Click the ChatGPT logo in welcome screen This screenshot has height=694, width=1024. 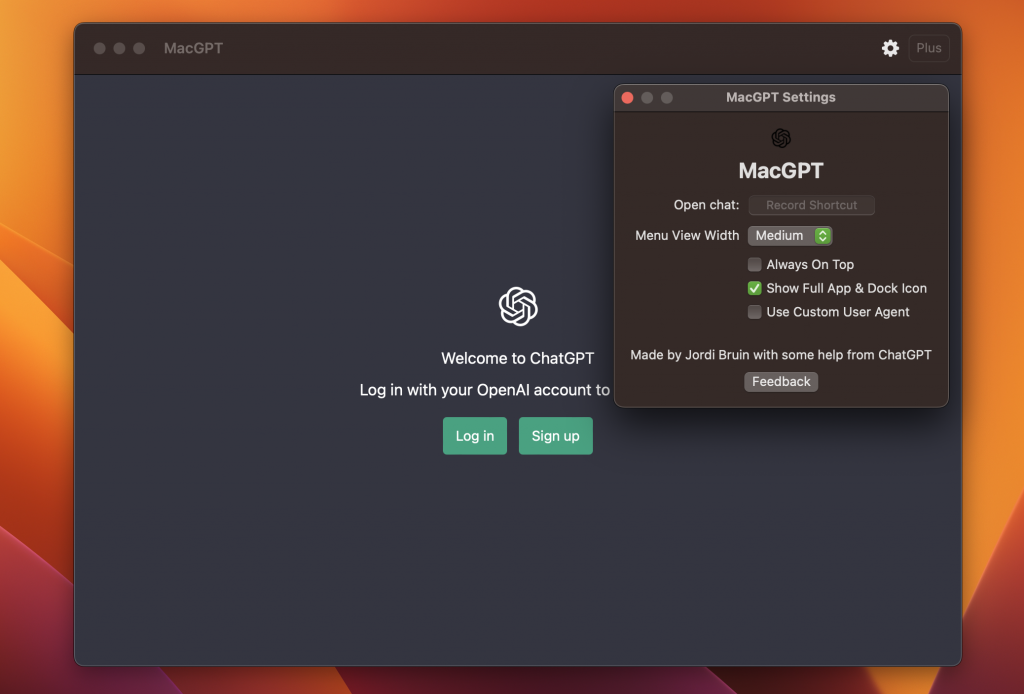click(518, 306)
